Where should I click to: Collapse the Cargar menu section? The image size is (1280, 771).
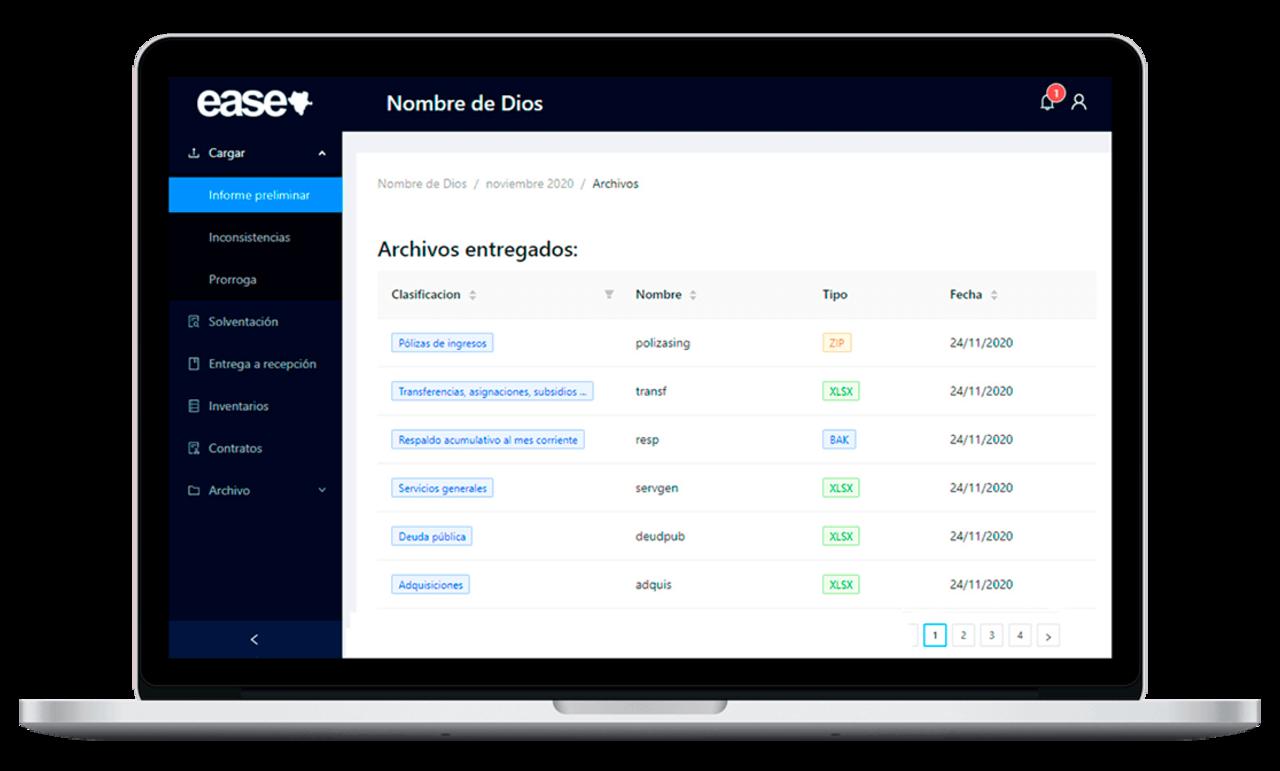(321, 154)
